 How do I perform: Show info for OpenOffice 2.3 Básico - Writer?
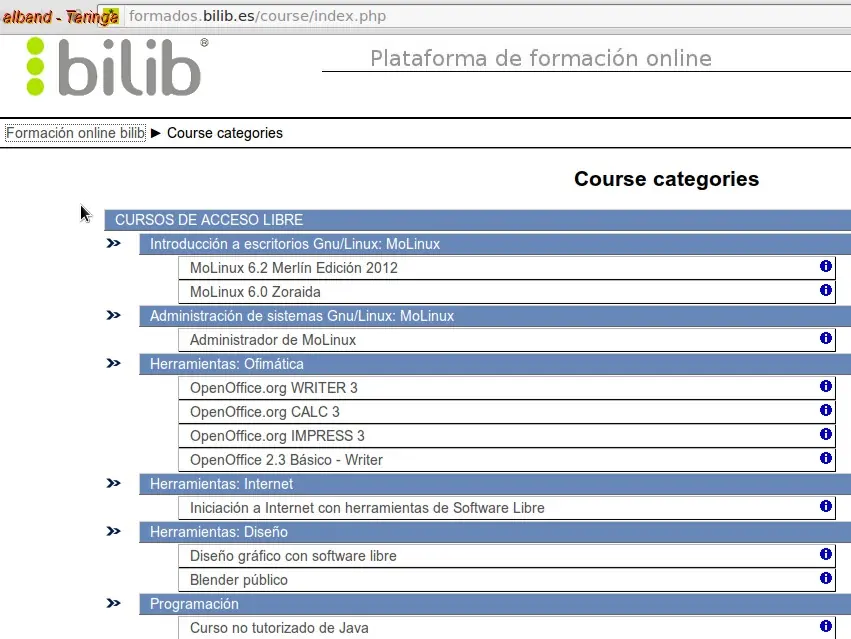825,458
